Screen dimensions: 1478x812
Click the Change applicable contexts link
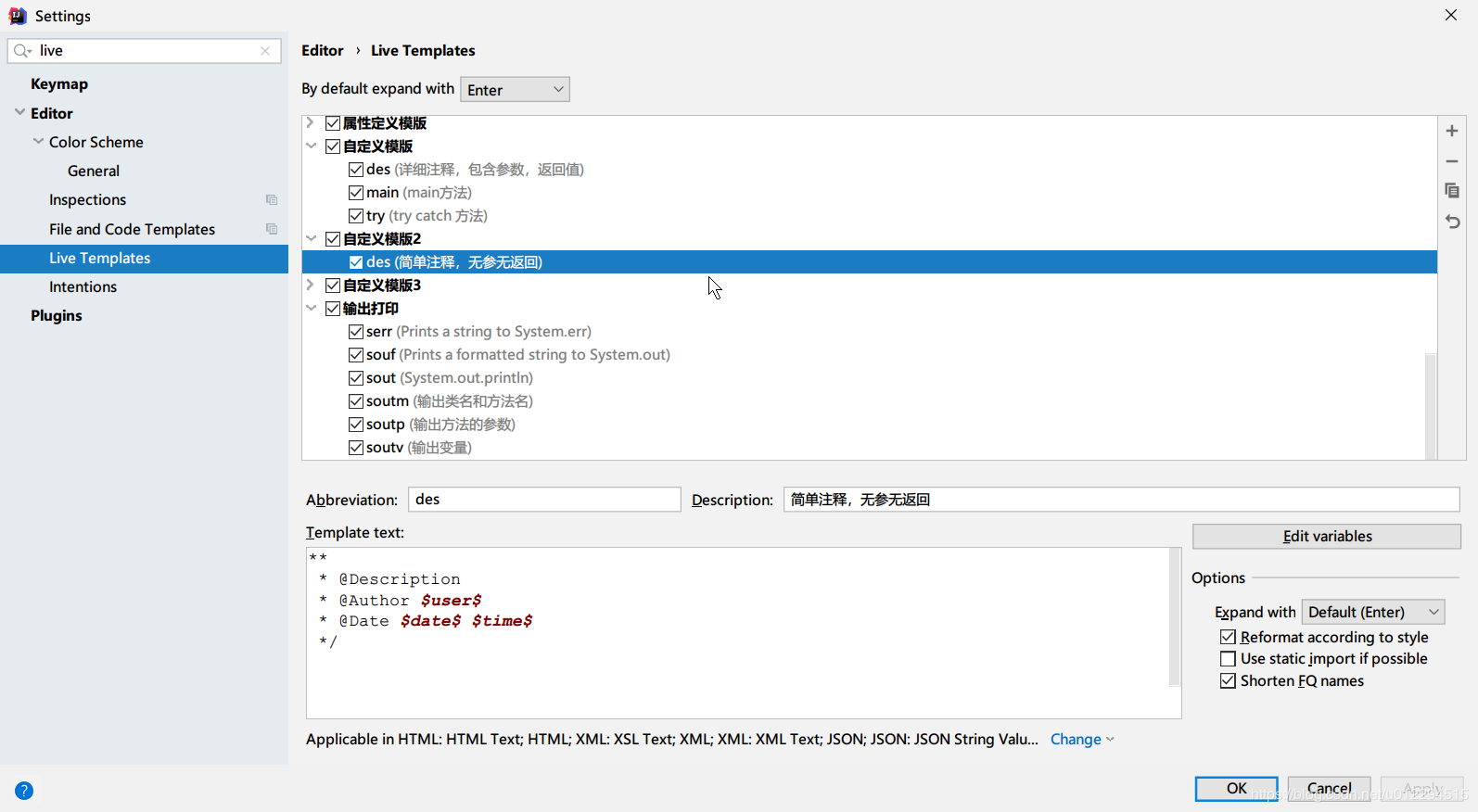pyautogui.click(x=1082, y=740)
